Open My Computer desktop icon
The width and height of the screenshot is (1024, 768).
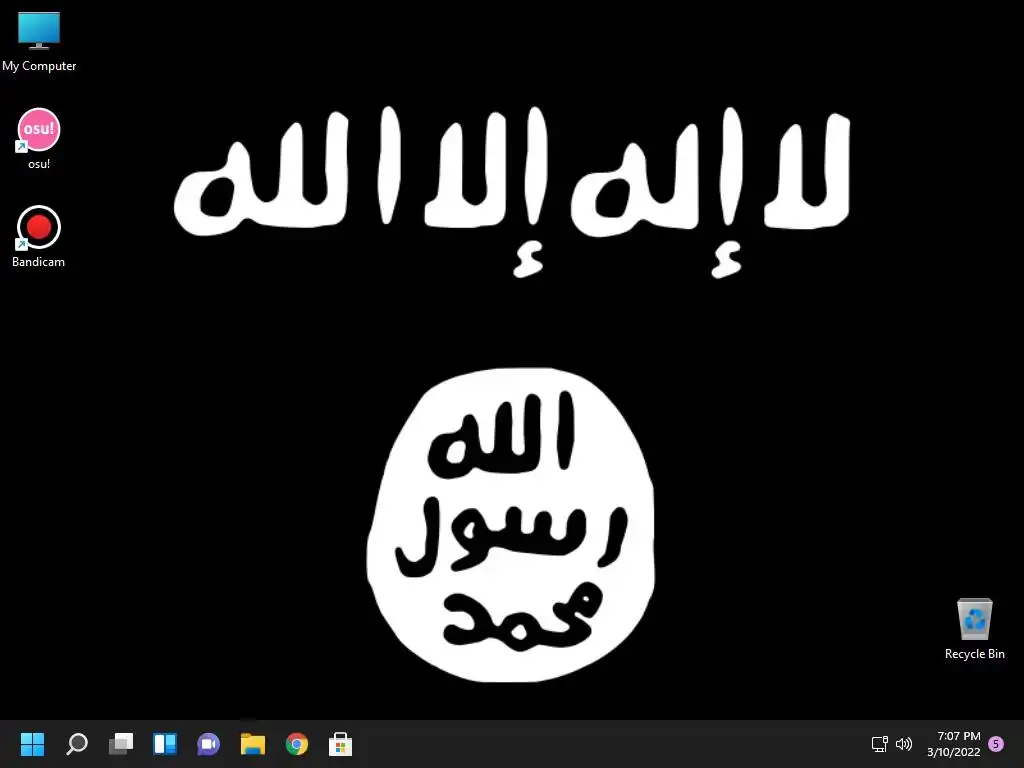click(x=39, y=42)
